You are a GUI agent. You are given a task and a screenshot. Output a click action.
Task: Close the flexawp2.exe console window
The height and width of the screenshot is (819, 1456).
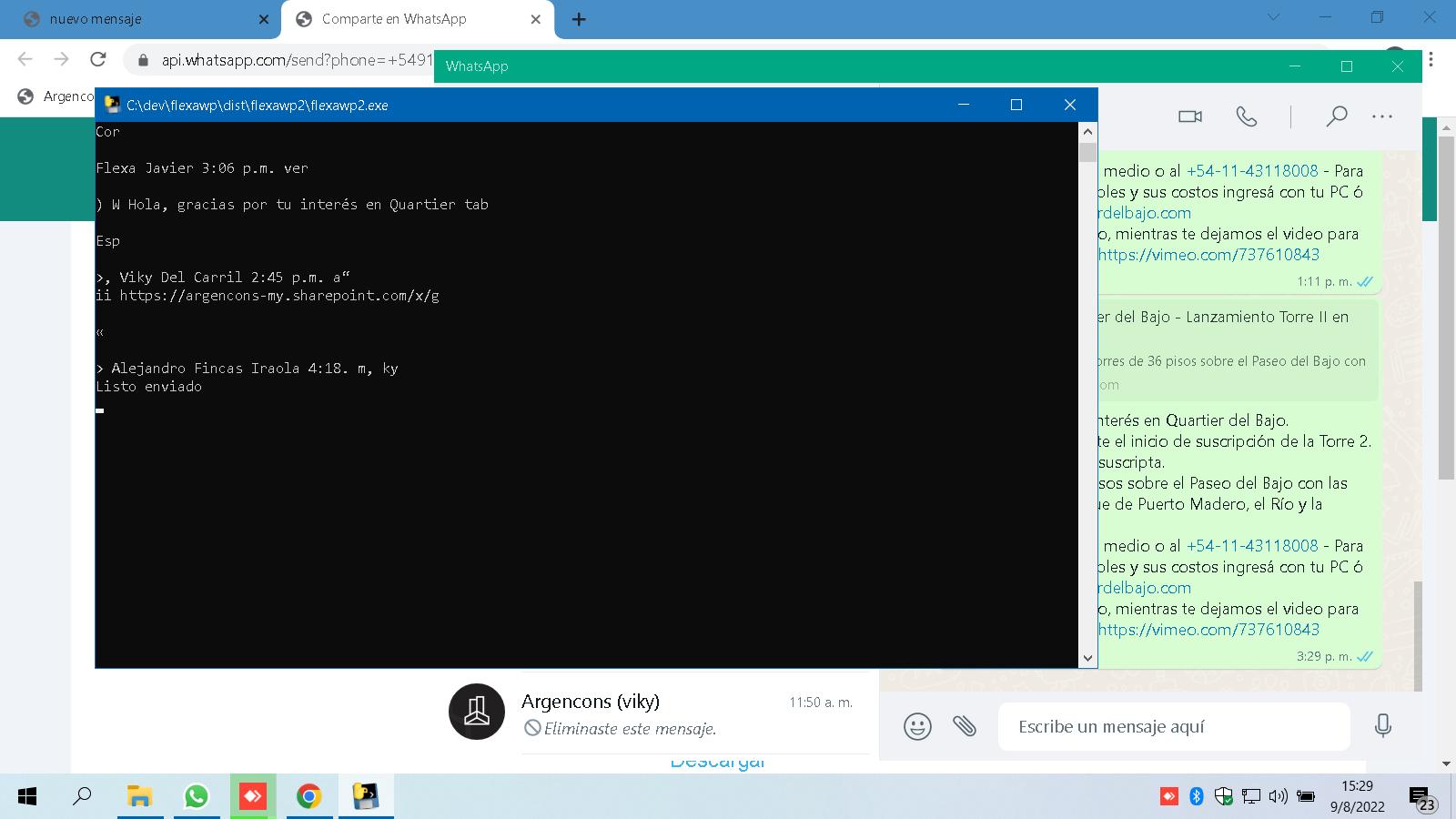tap(1070, 105)
